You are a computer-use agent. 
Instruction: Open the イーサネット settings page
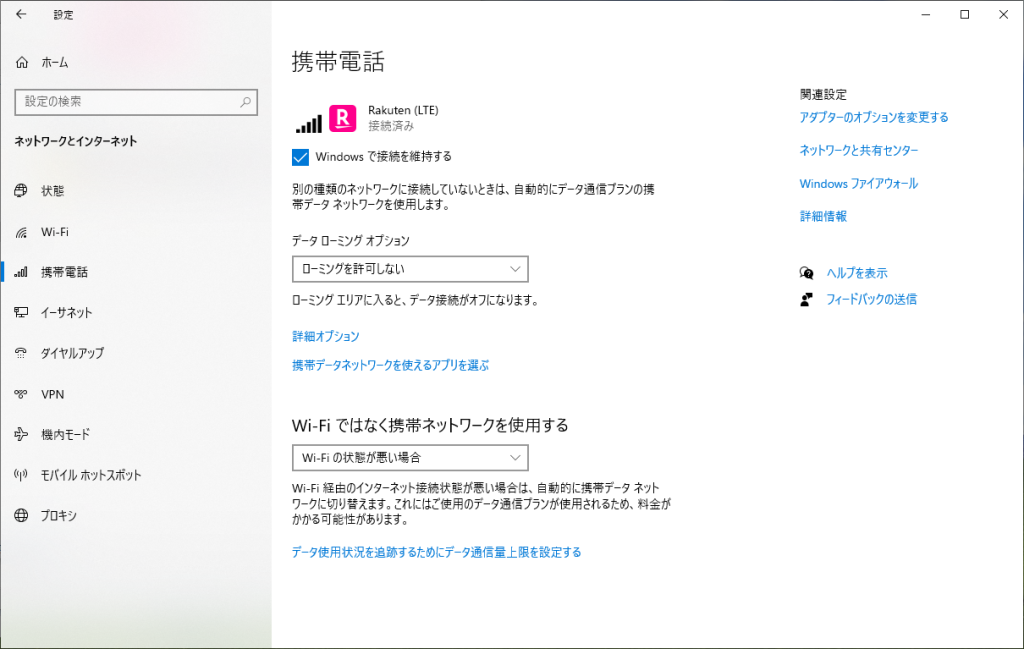[66, 313]
